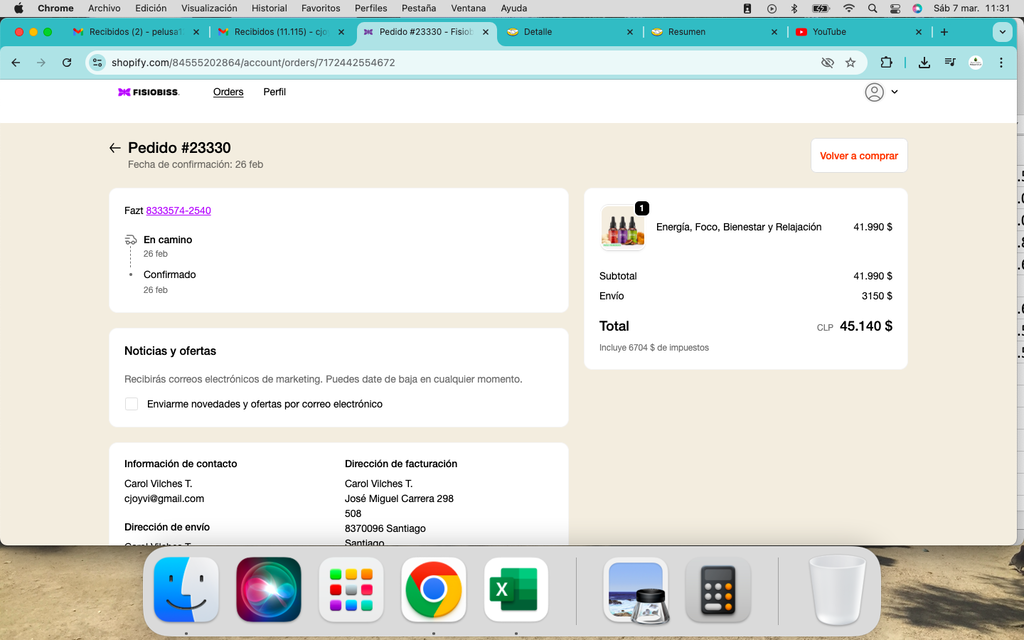
Task: Click the En camino shipping status
Action: 168,240
